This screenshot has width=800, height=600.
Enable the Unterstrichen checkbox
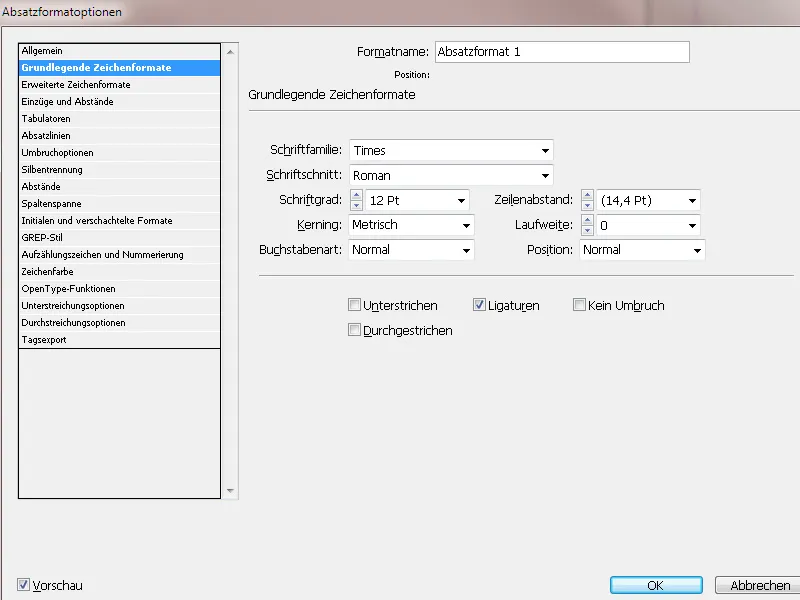354,305
